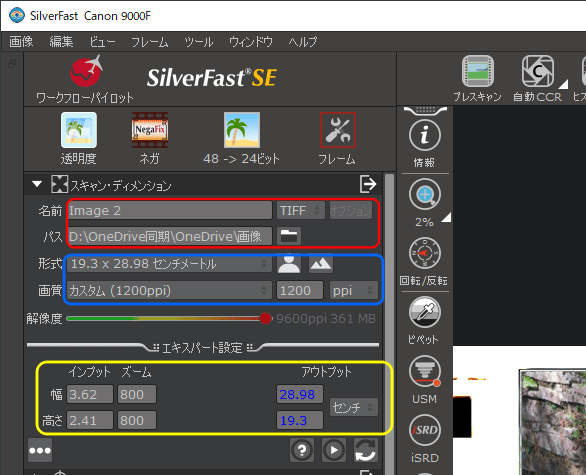Screen dimensions: 586x475
Task: Activate the zoom magnifier tool
Action: (x=425, y=194)
